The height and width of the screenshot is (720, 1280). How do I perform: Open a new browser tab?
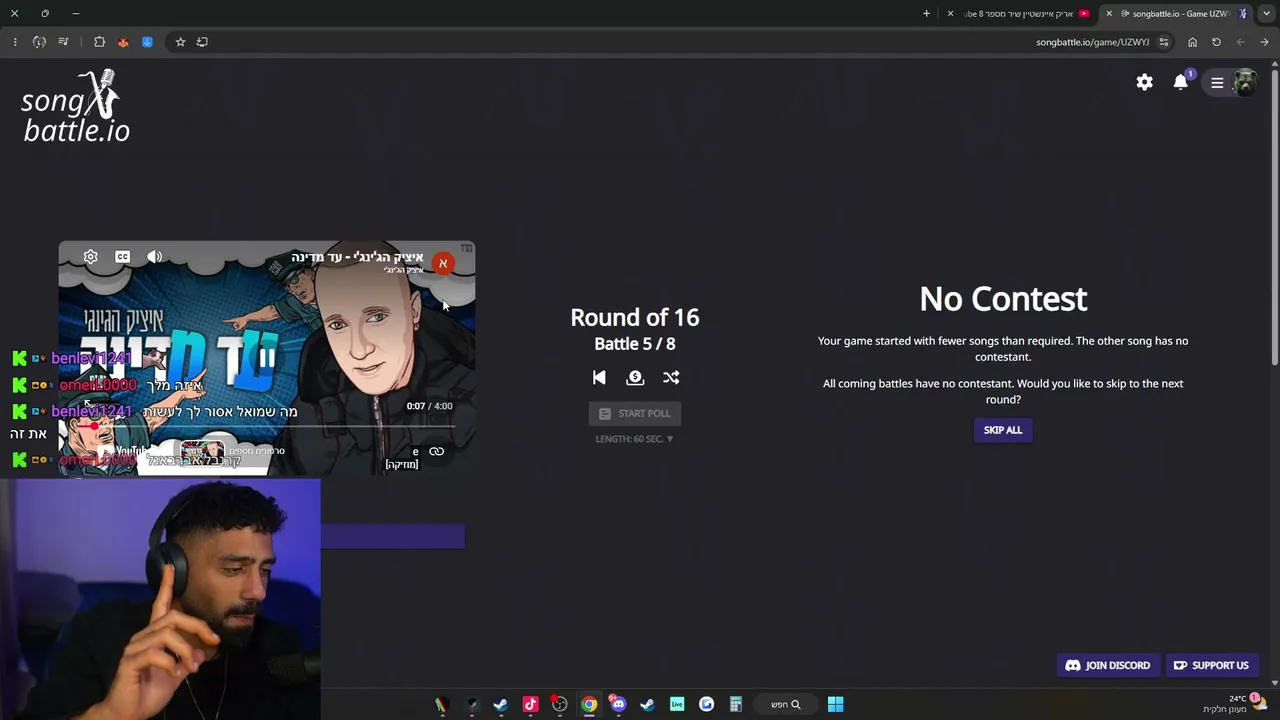pyautogui.click(x=926, y=14)
